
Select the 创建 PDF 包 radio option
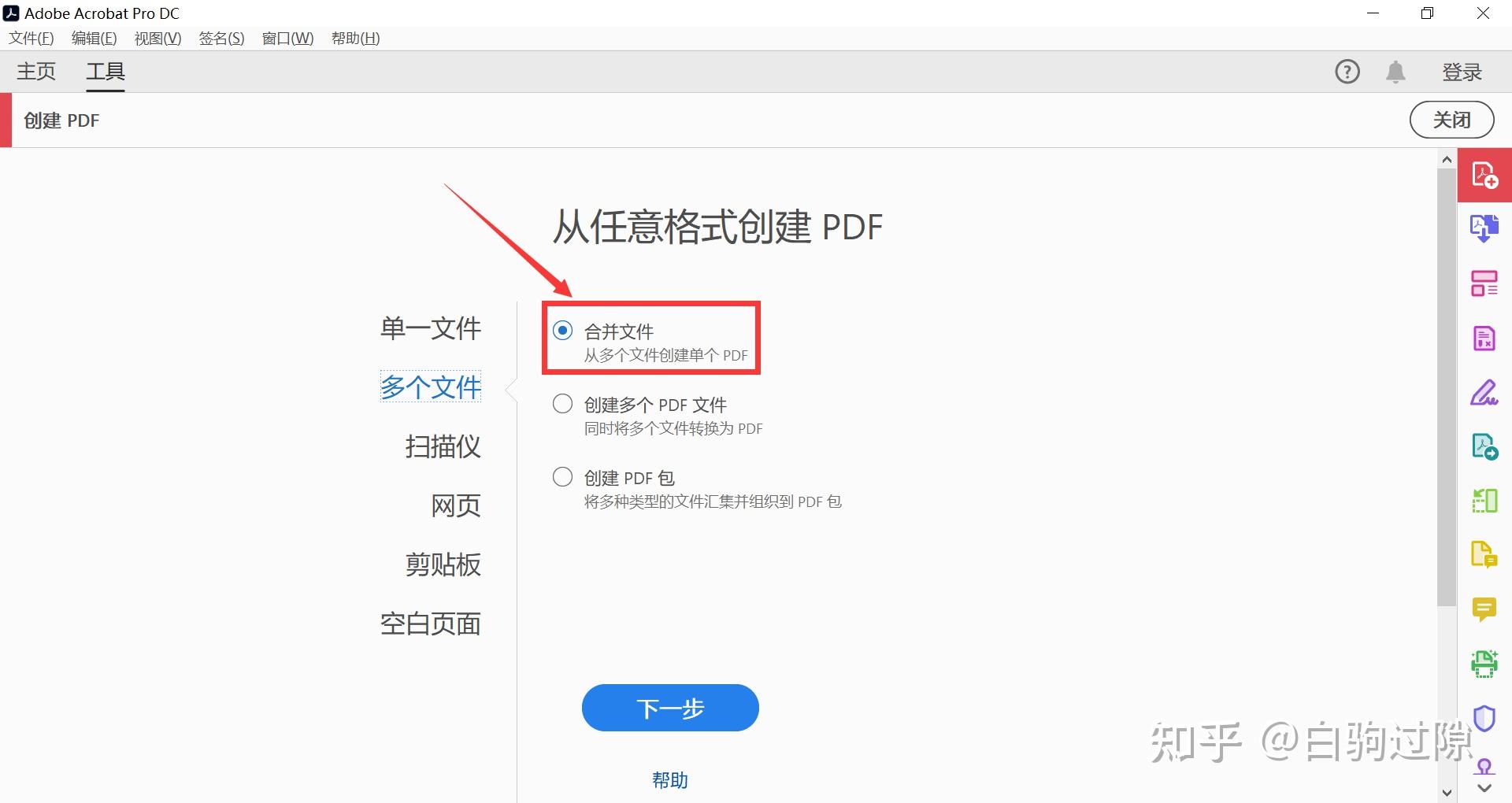pos(562,477)
